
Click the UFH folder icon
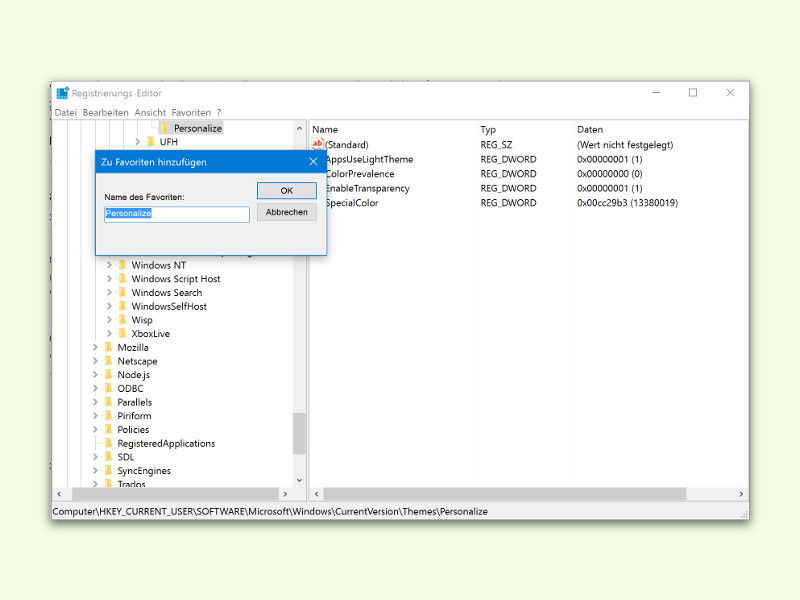tap(151, 141)
